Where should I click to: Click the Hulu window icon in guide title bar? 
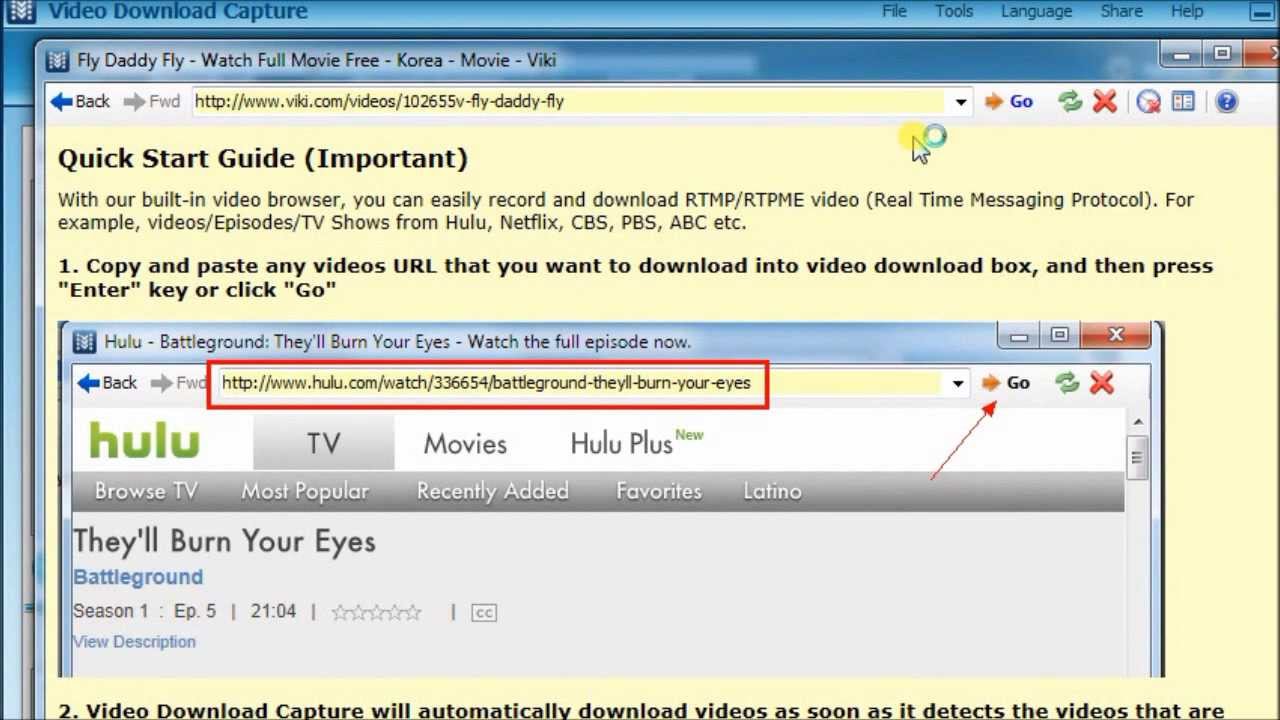pyautogui.click(x=86, y=342)
